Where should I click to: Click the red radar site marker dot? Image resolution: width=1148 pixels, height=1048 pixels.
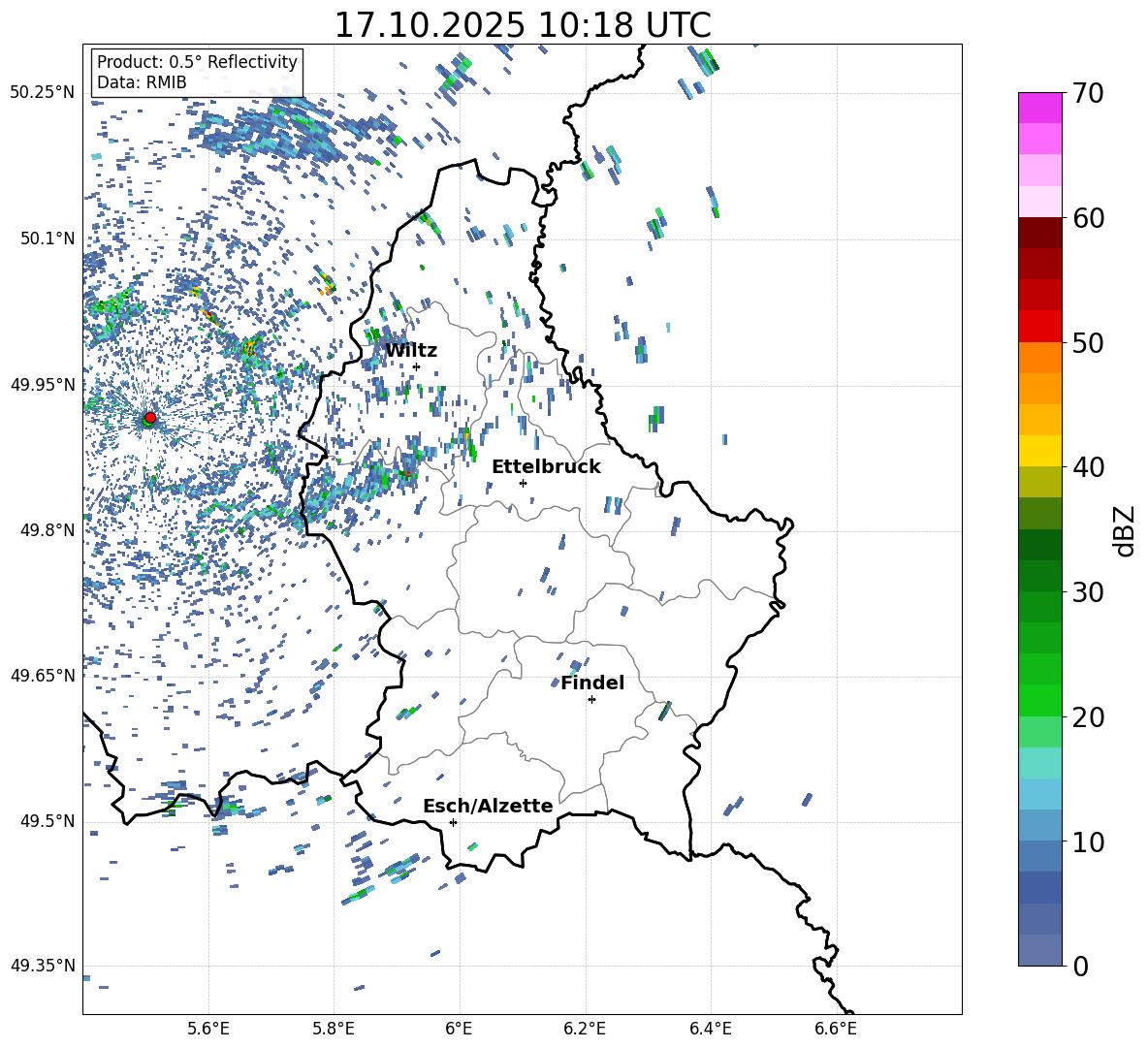pyautogui.click(x=149, y=418)
